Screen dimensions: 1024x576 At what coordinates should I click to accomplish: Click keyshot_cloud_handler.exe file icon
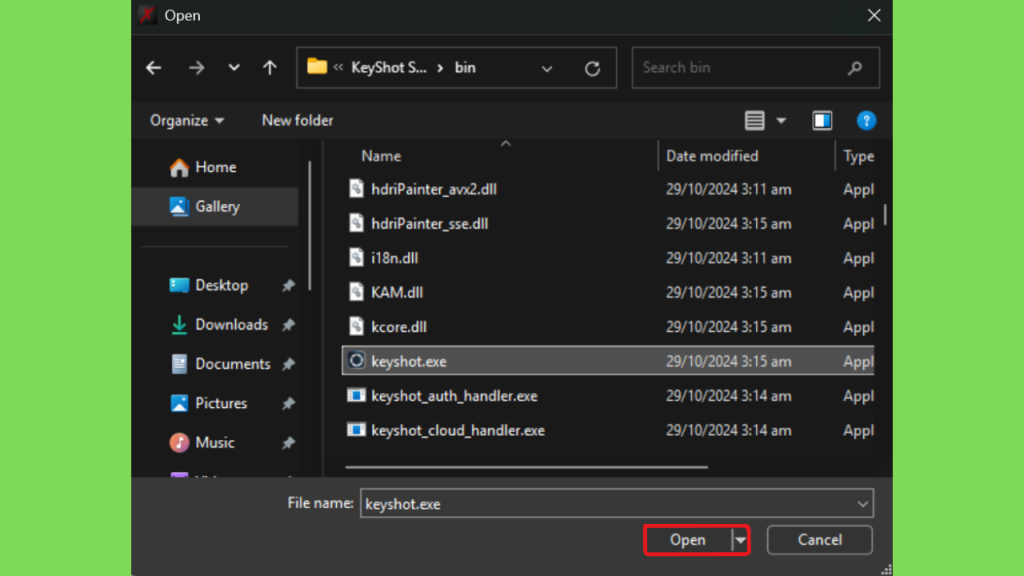[356, 430]
